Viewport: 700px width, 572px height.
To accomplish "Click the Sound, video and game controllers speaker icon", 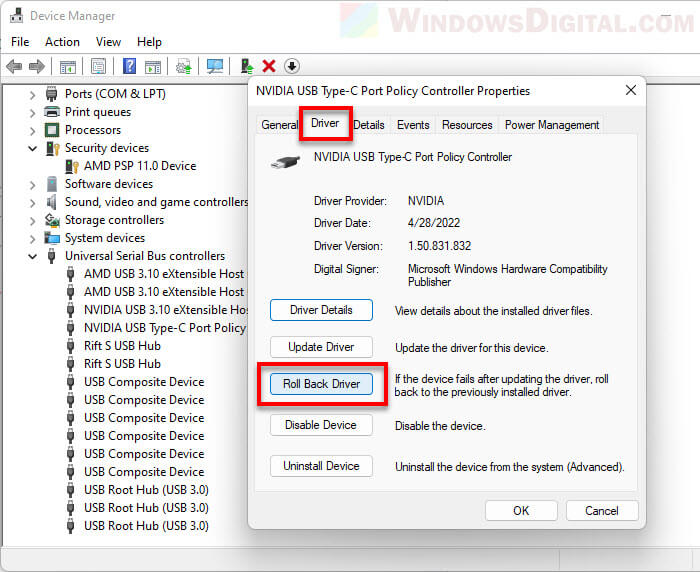I will [x=52, y=202].
